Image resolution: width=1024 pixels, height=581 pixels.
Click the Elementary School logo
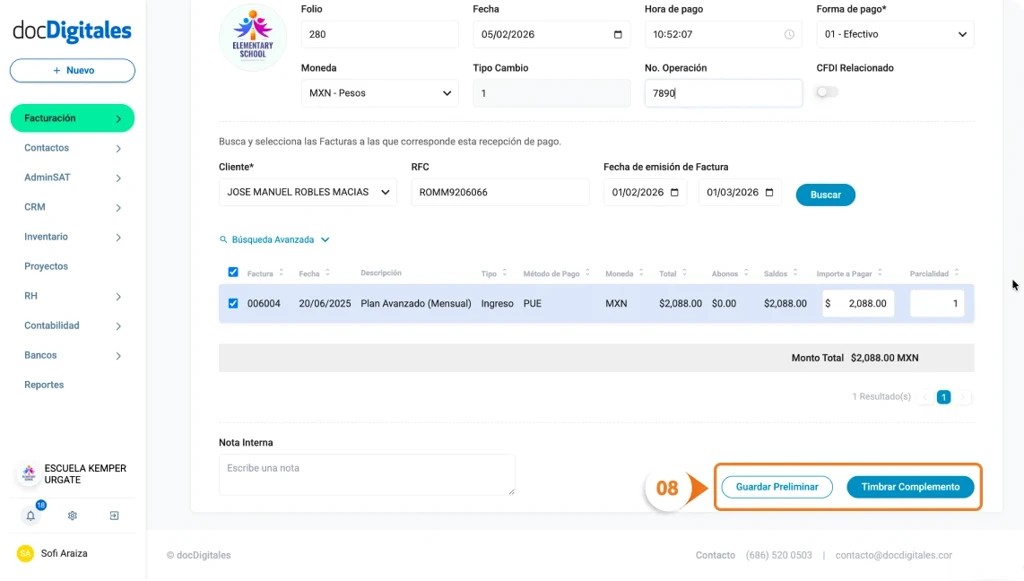[x=252, y=37]
